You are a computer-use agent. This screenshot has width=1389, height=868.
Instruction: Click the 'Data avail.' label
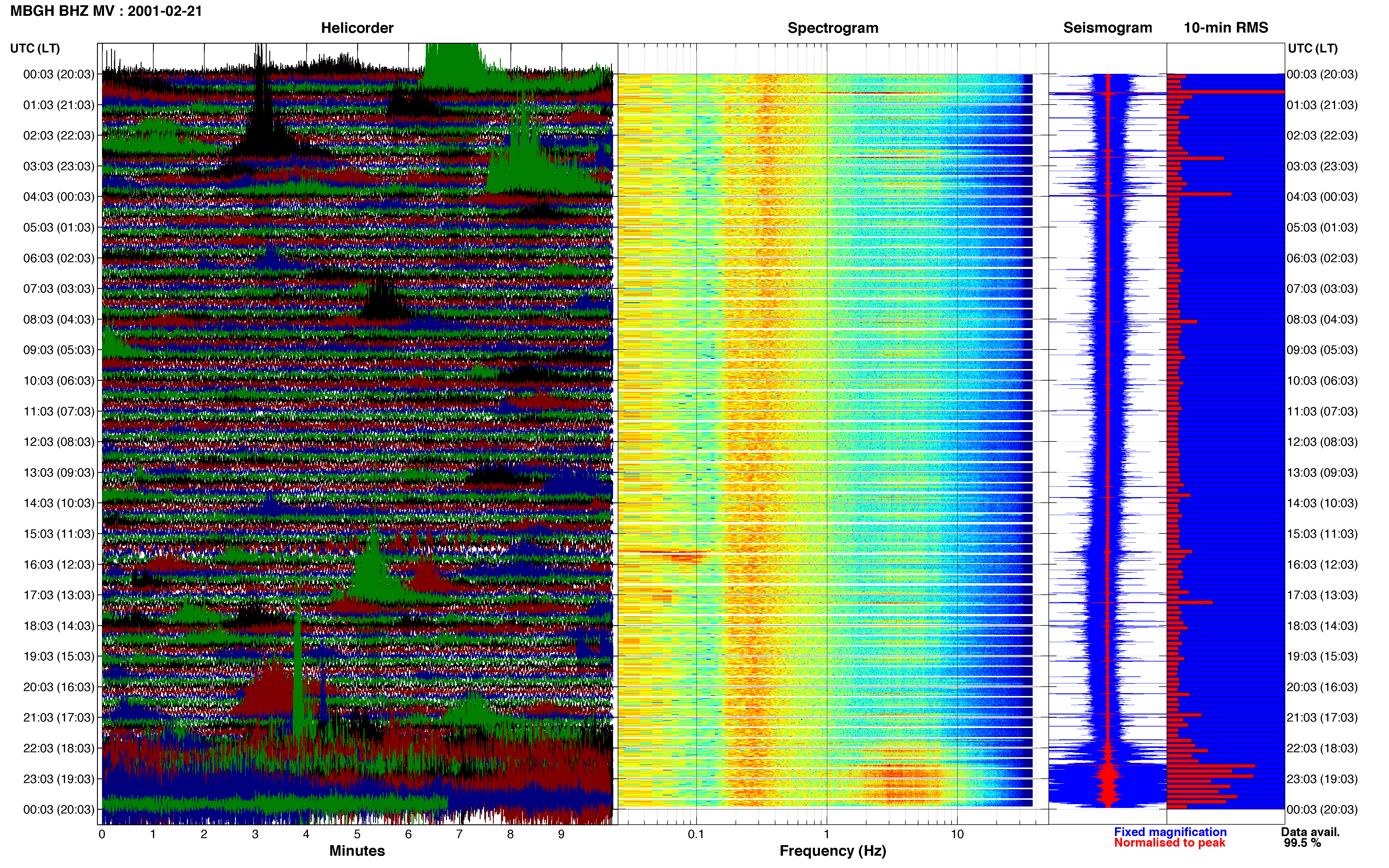pyautogui.click(x=1310, y=832)
